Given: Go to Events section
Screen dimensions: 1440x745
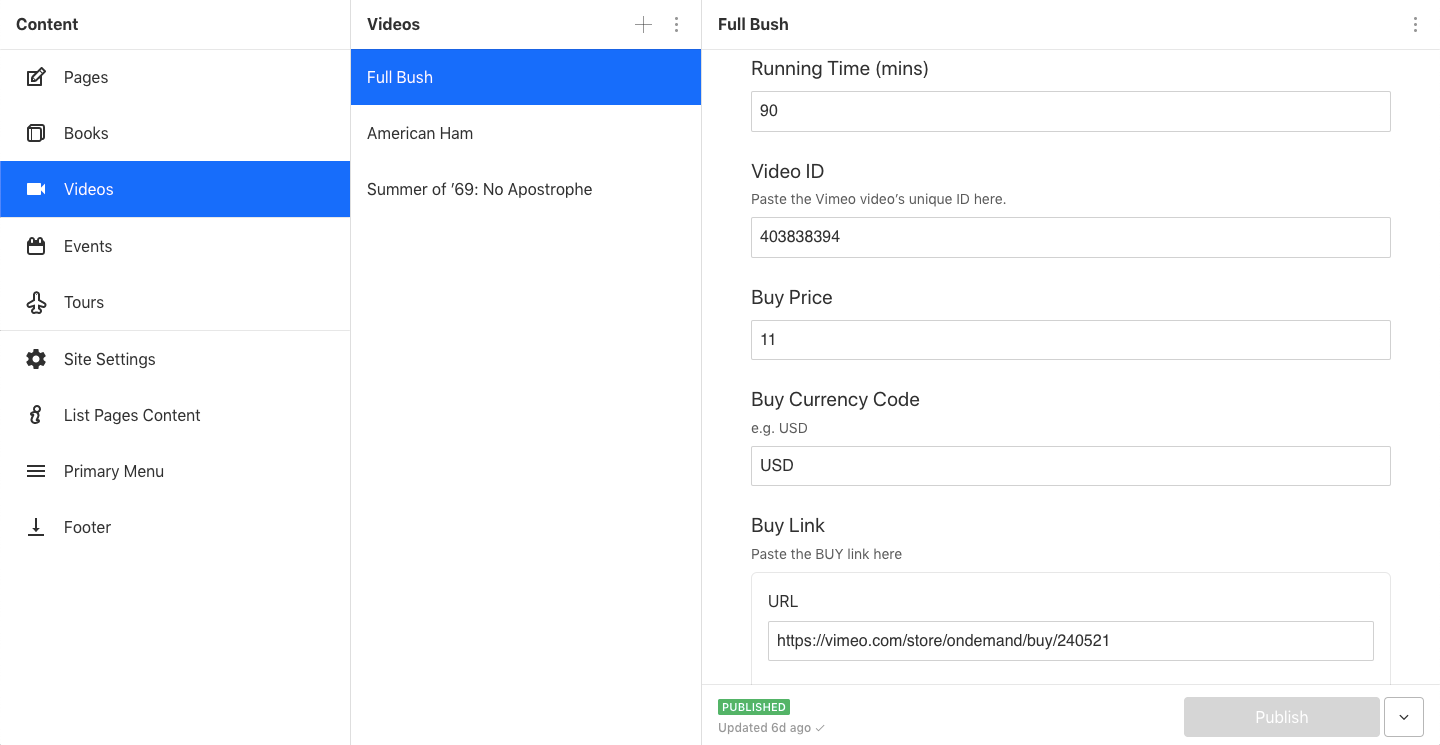Looking at the screenshot, I should [x=175, y=246].
